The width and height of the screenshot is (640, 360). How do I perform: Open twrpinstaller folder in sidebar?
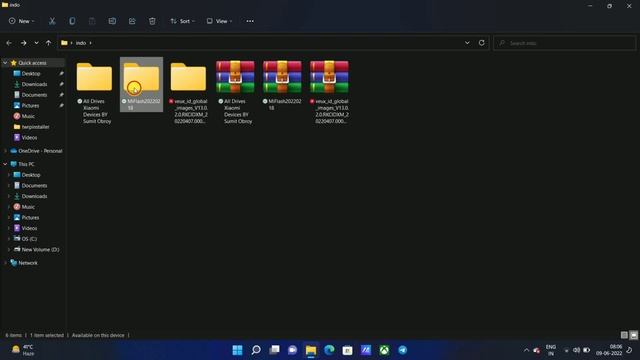tap(35, 127)
